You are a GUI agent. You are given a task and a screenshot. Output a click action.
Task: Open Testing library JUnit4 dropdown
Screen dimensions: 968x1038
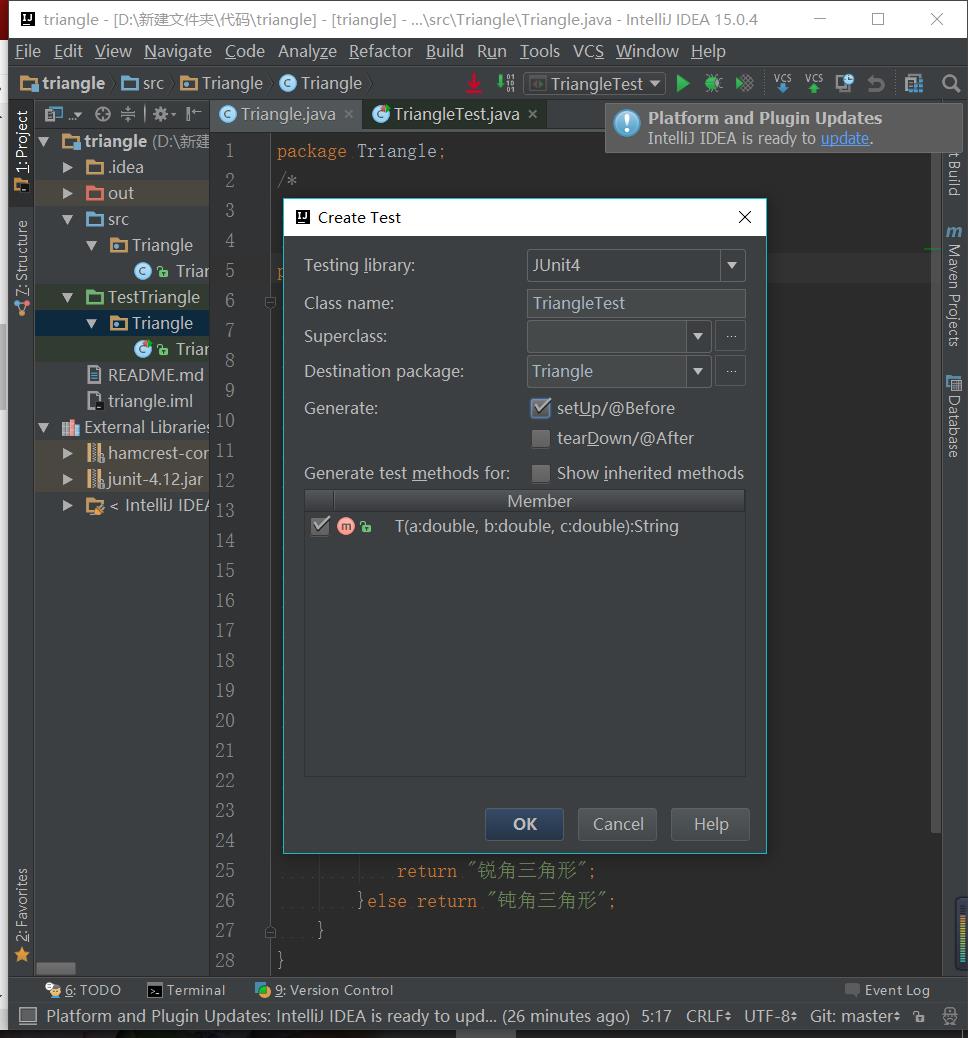pyautogui.click(x=732, y=265)
